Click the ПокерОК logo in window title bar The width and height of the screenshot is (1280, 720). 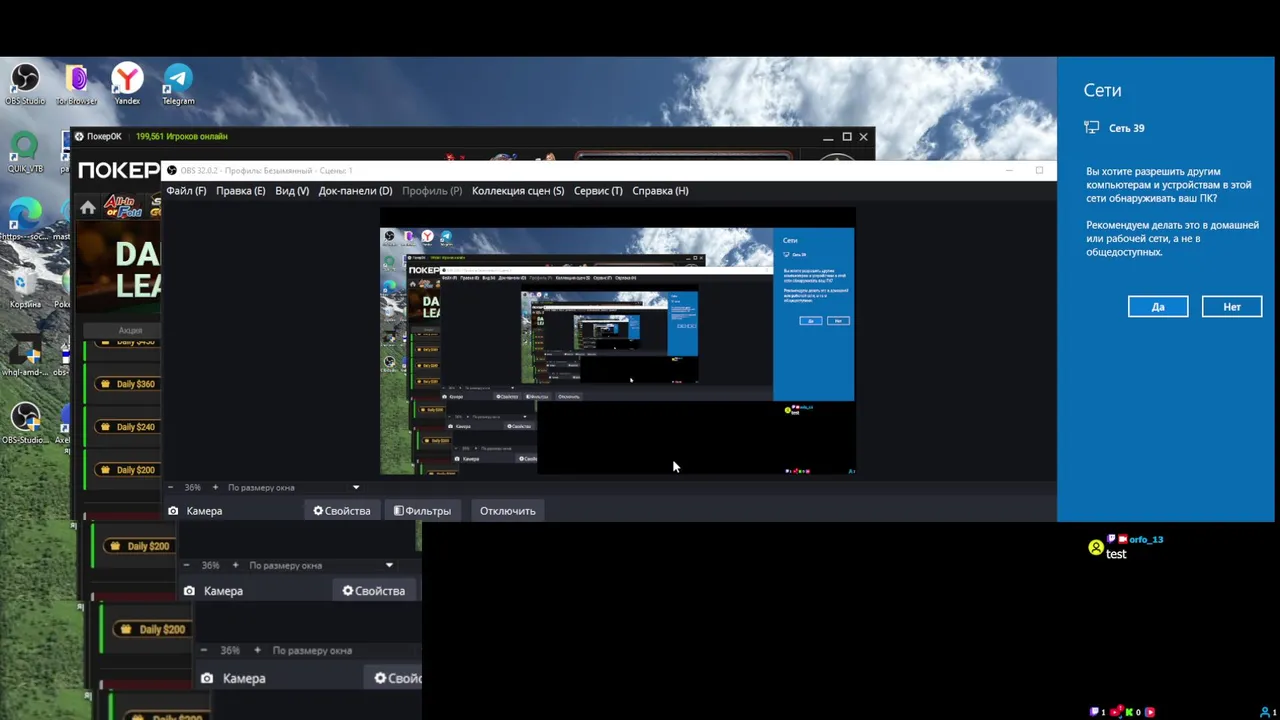[x=79, y=136]
